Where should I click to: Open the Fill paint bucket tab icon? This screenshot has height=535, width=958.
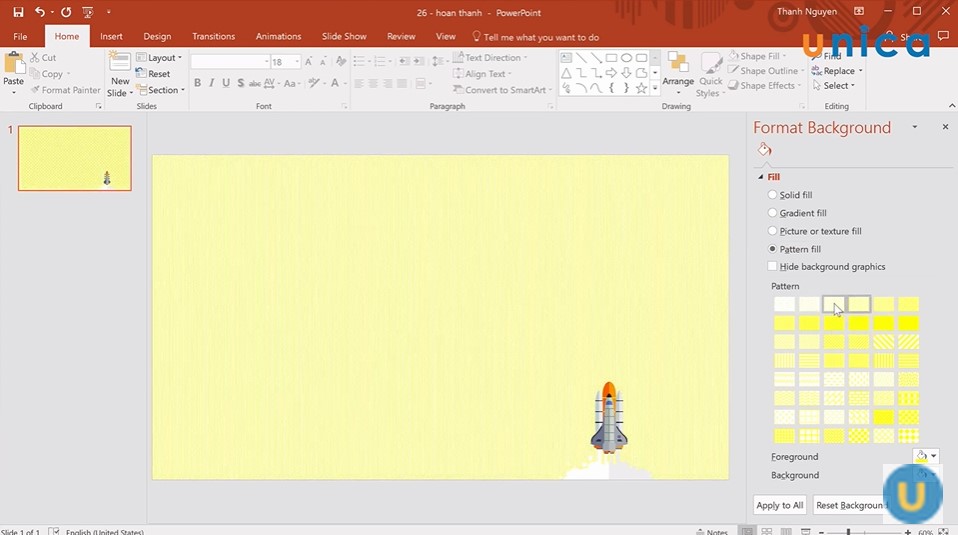coord(765,150)
